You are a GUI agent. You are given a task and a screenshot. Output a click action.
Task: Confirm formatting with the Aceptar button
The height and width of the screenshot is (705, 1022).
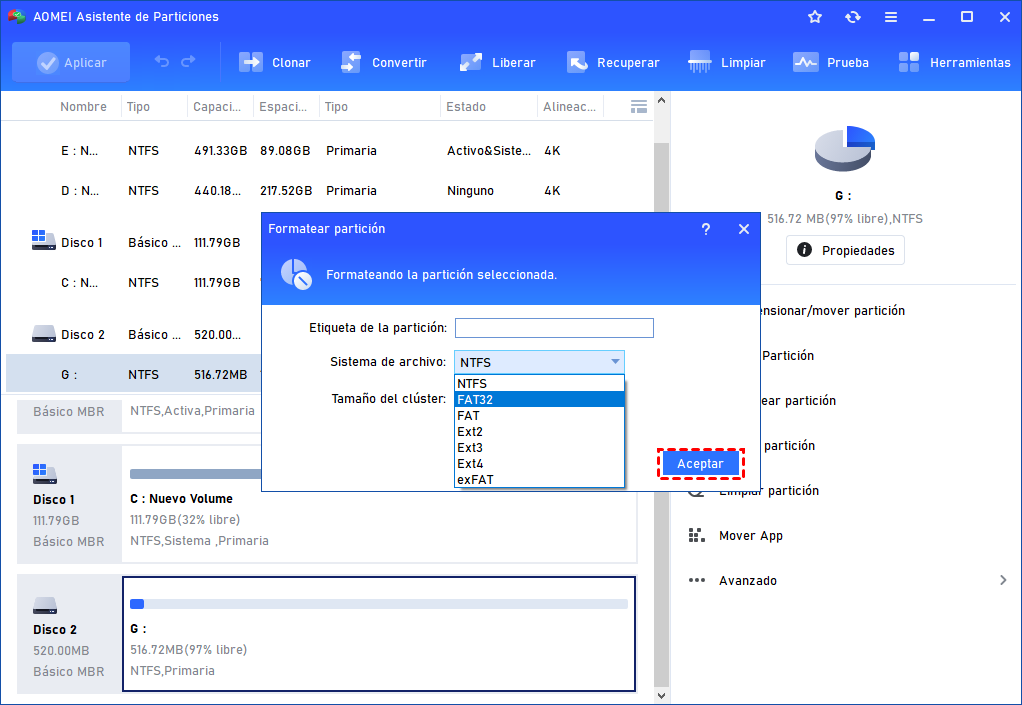[x=700, y=463]
